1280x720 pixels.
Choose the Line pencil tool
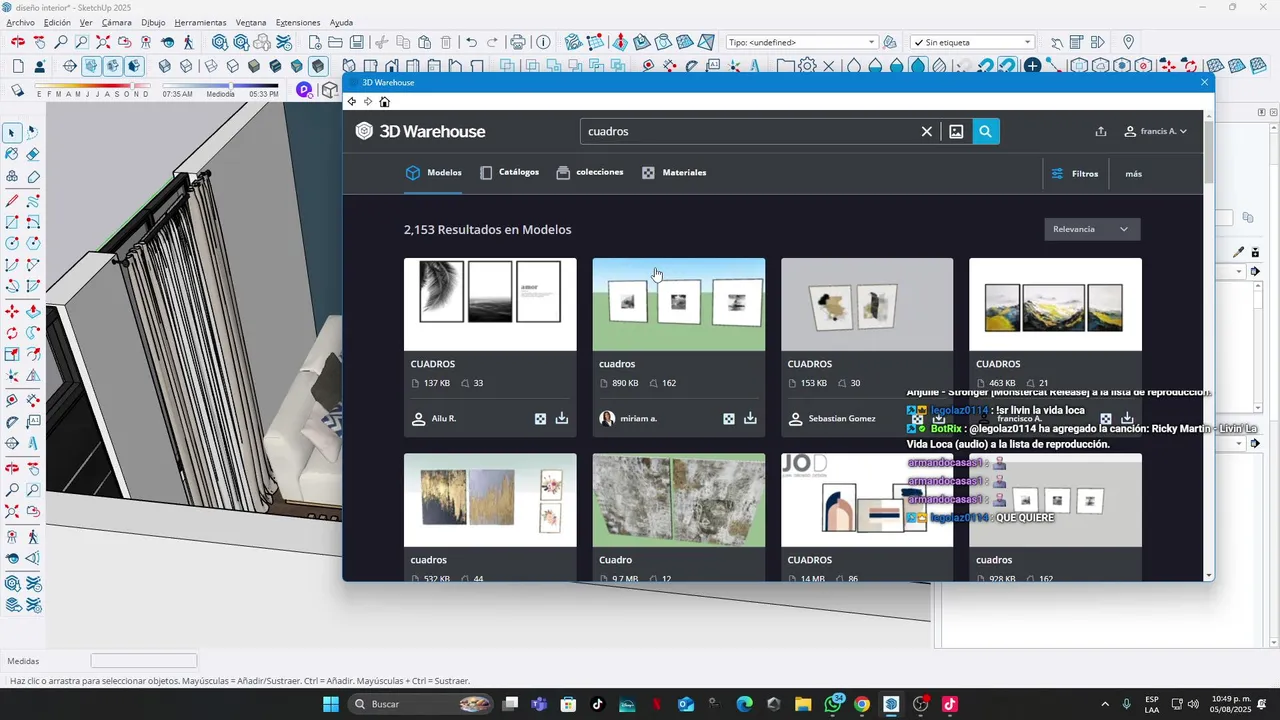[12, 200]
